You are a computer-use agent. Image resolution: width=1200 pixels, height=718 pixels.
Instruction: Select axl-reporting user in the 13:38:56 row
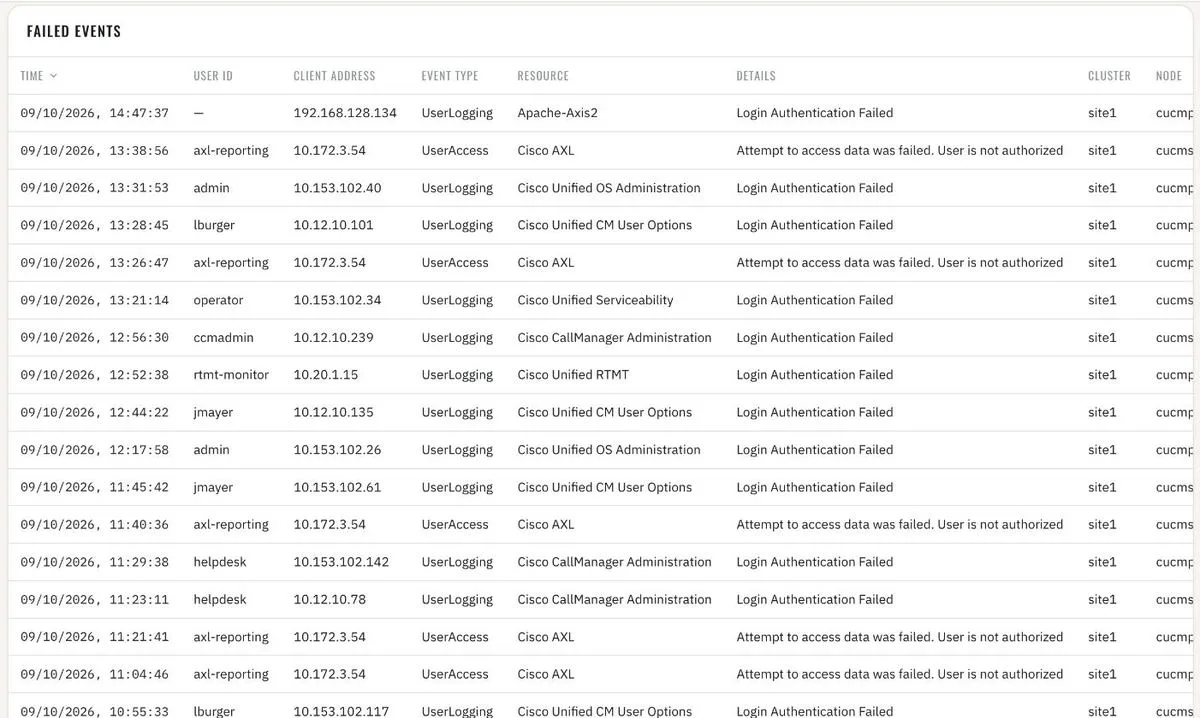(x=231, y=151)
